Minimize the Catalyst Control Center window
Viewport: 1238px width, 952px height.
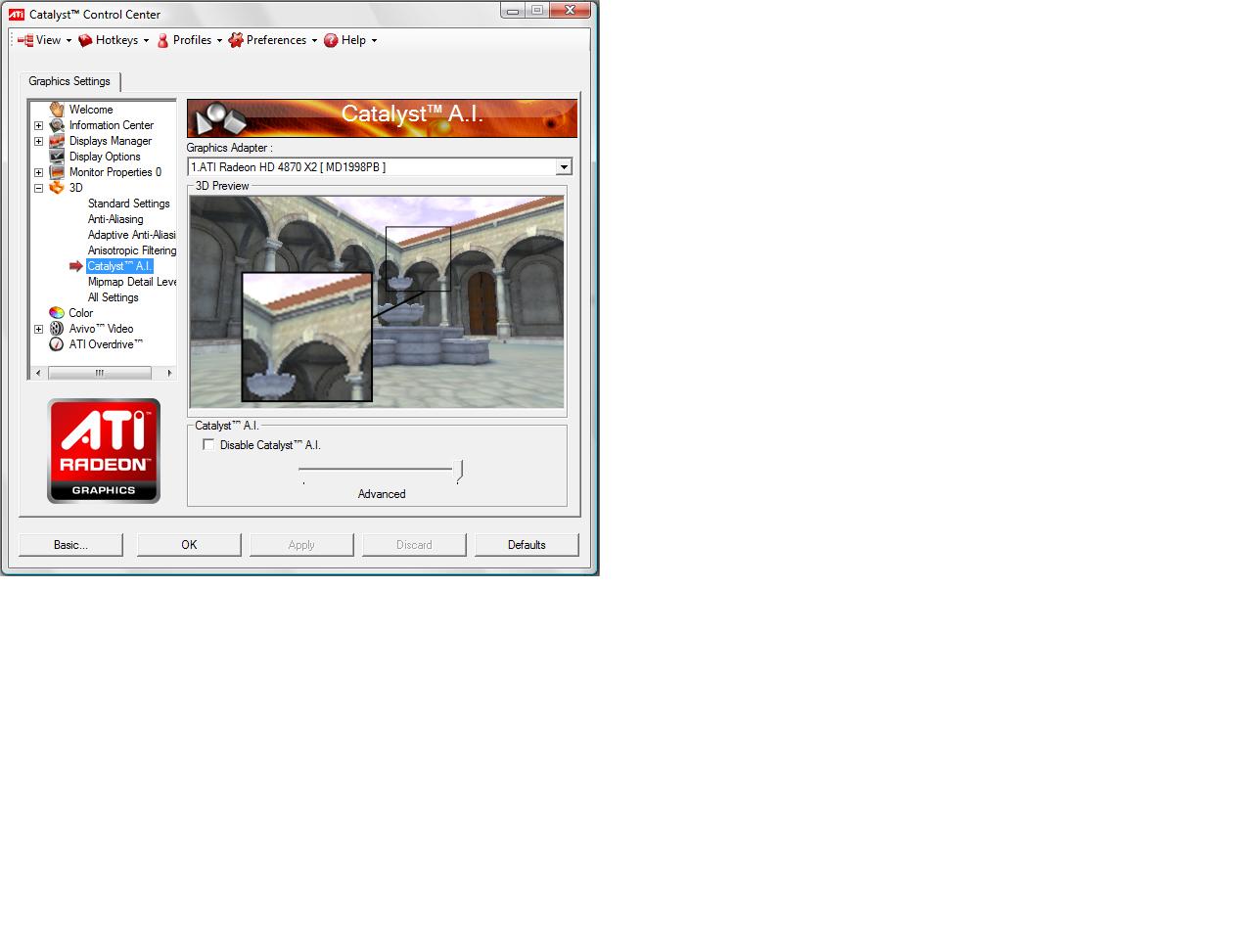click(x=514, y=10)
